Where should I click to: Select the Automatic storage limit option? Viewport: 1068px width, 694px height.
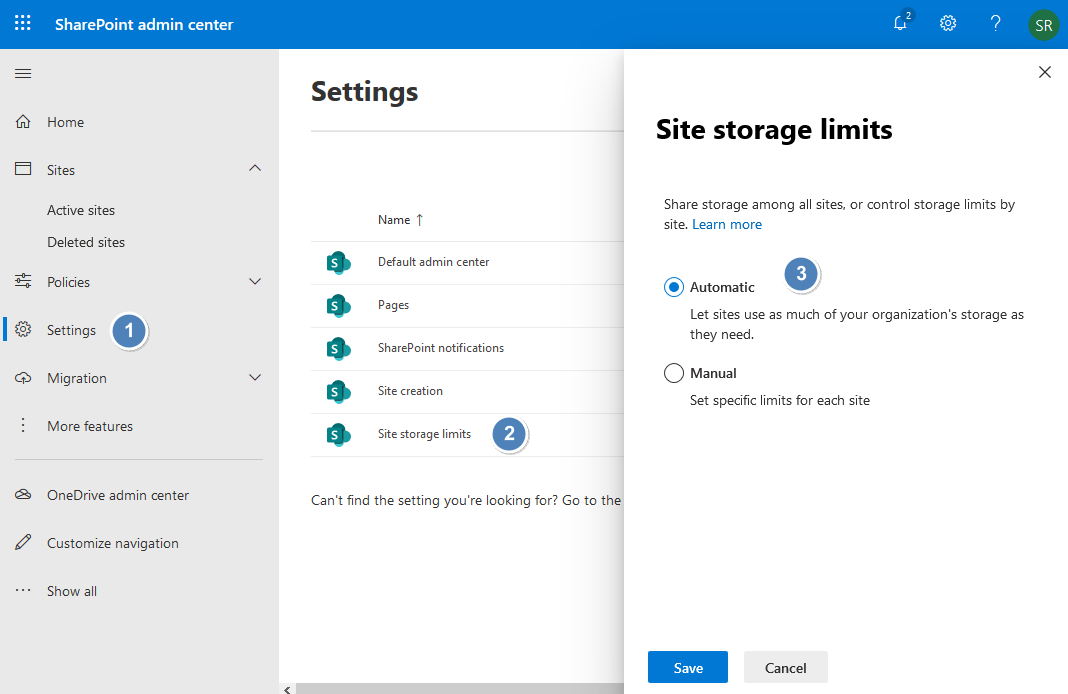click(x=674, y=286)
